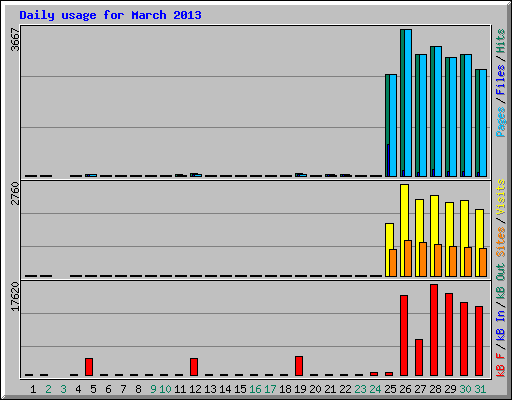Click the 3667 axis value
Viewport: 512px width, 400px height.
click(x=15, y=40)
